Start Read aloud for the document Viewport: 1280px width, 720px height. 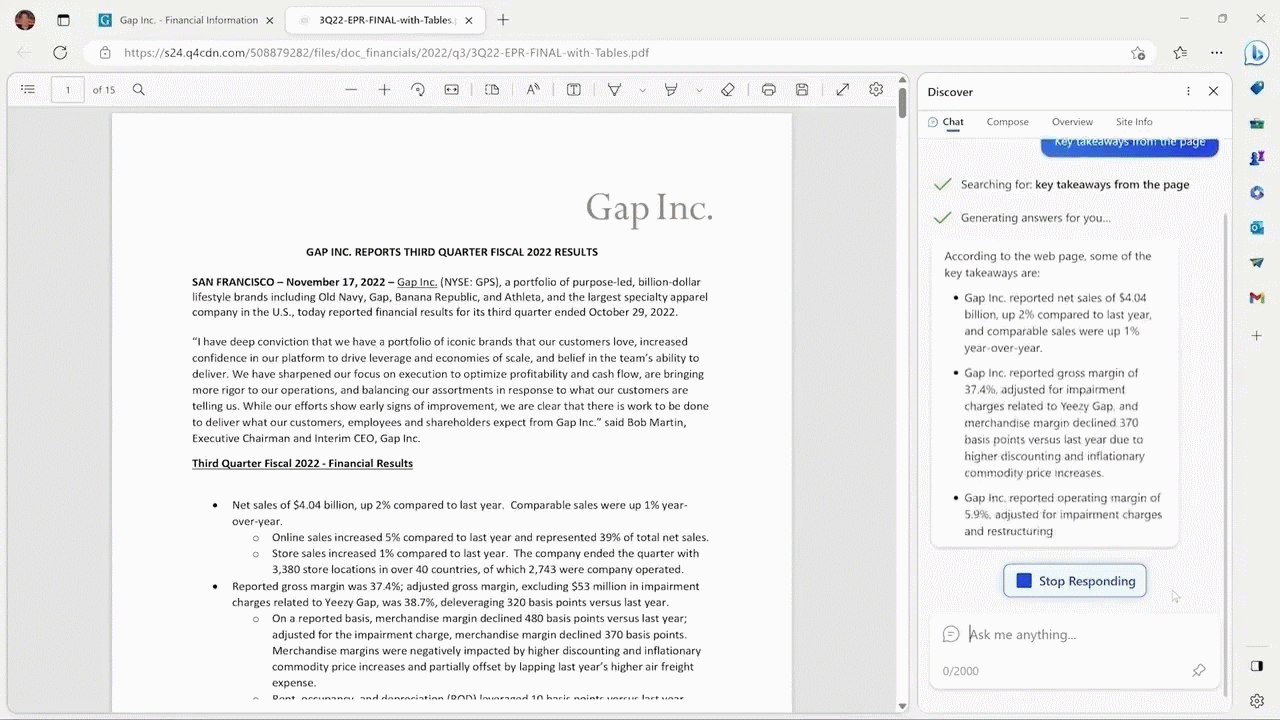(x=533, y=89)
